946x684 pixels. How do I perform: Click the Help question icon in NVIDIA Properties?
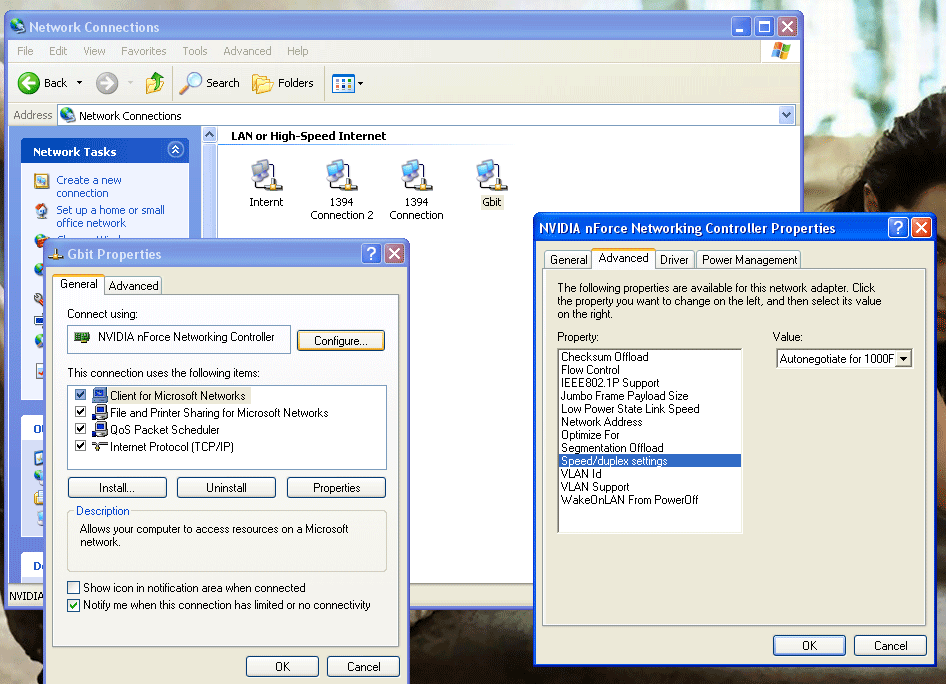[x=898, y=227]
